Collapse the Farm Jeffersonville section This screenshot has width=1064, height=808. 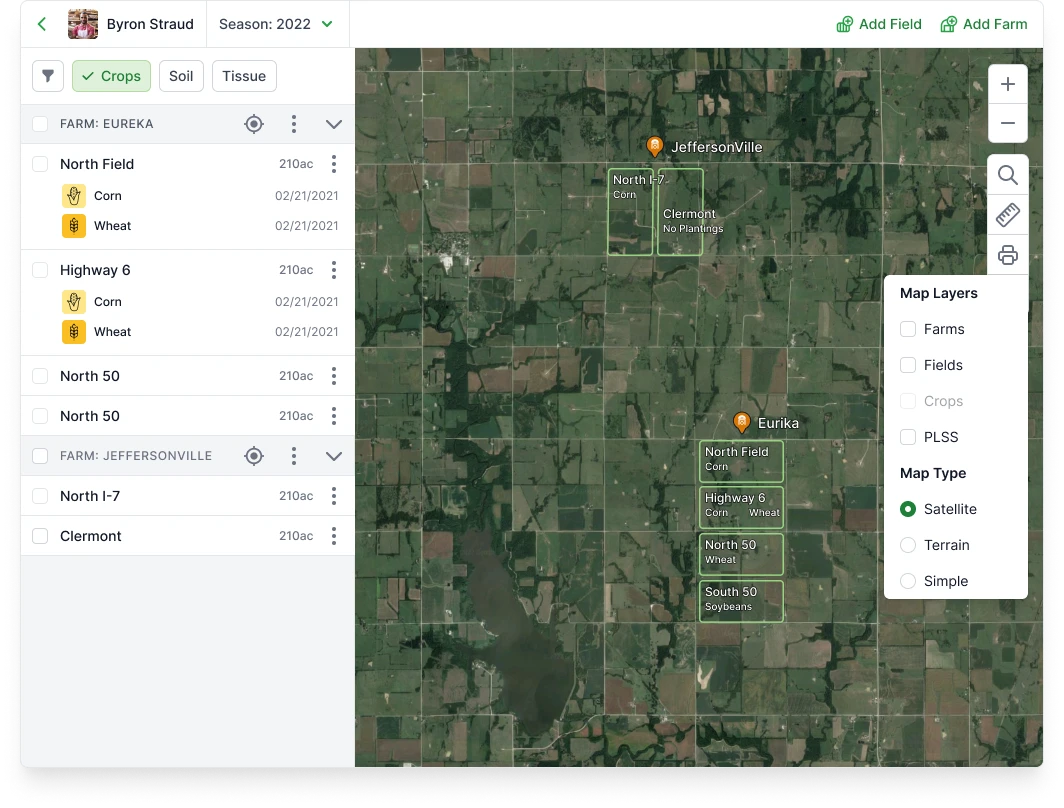334,456
